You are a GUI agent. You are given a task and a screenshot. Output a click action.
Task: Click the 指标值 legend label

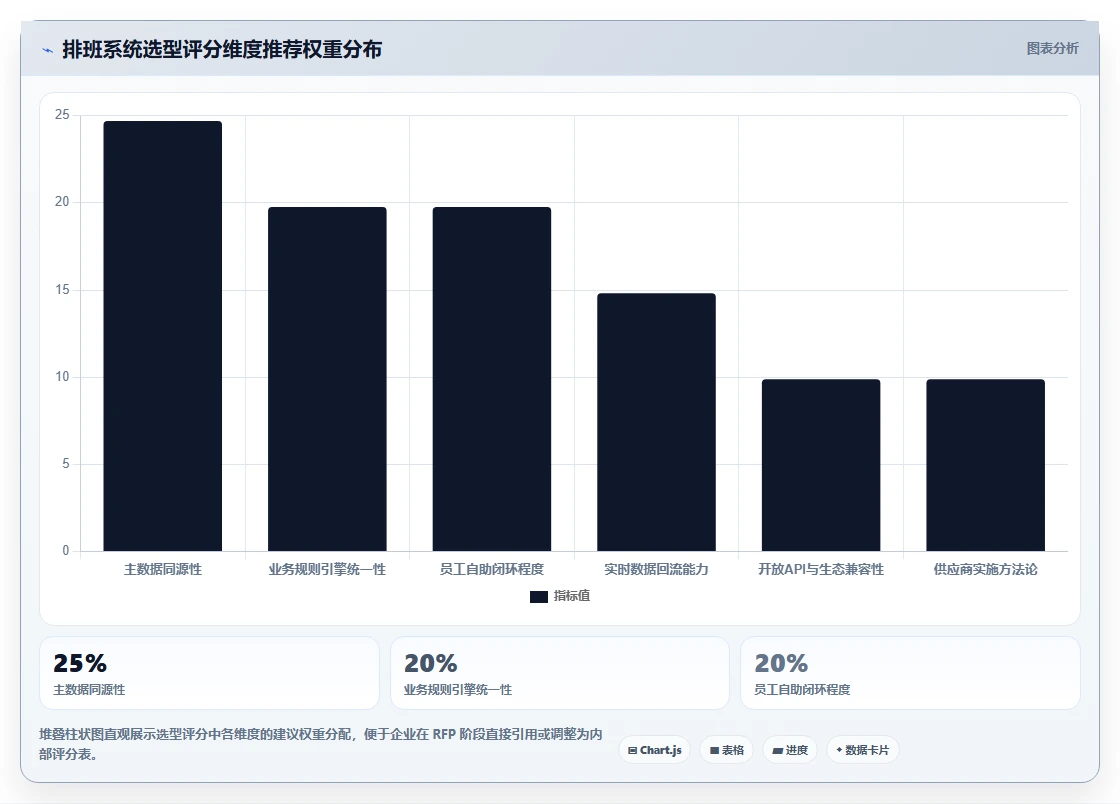pos(572,596)
